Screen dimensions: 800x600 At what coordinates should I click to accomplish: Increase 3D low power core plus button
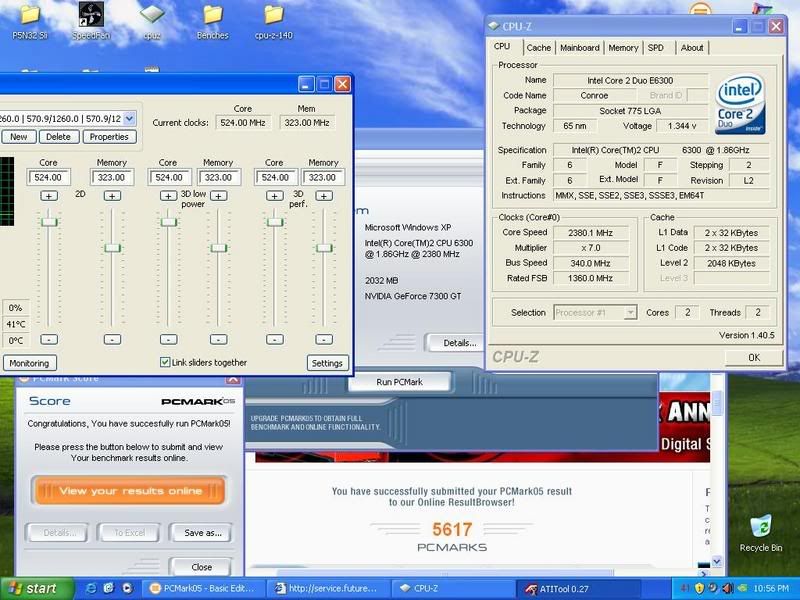point(168,196)
